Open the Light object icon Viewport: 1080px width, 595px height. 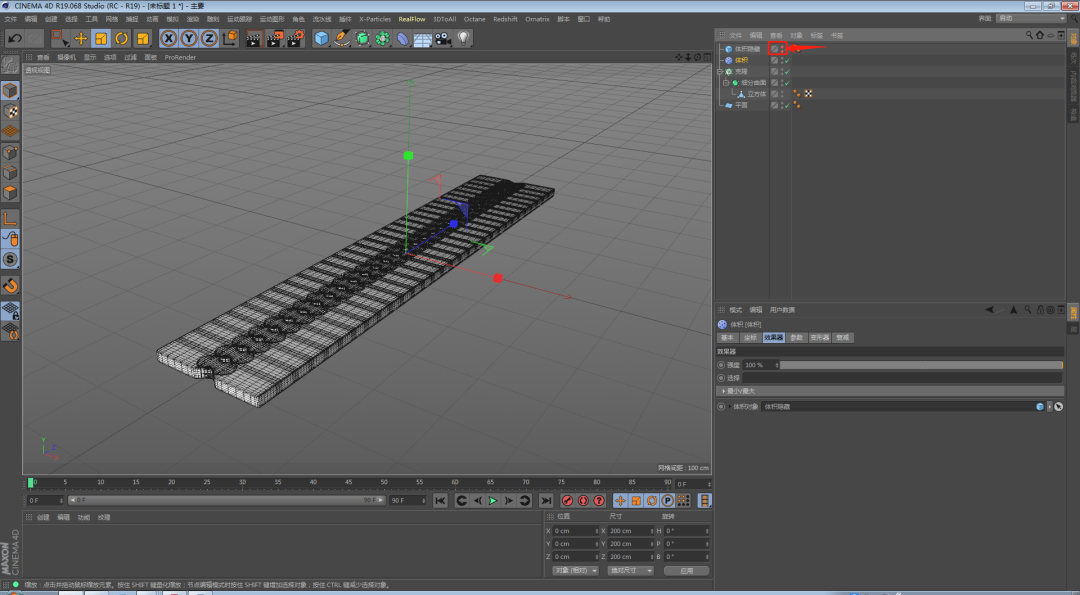tap(464, 38)
